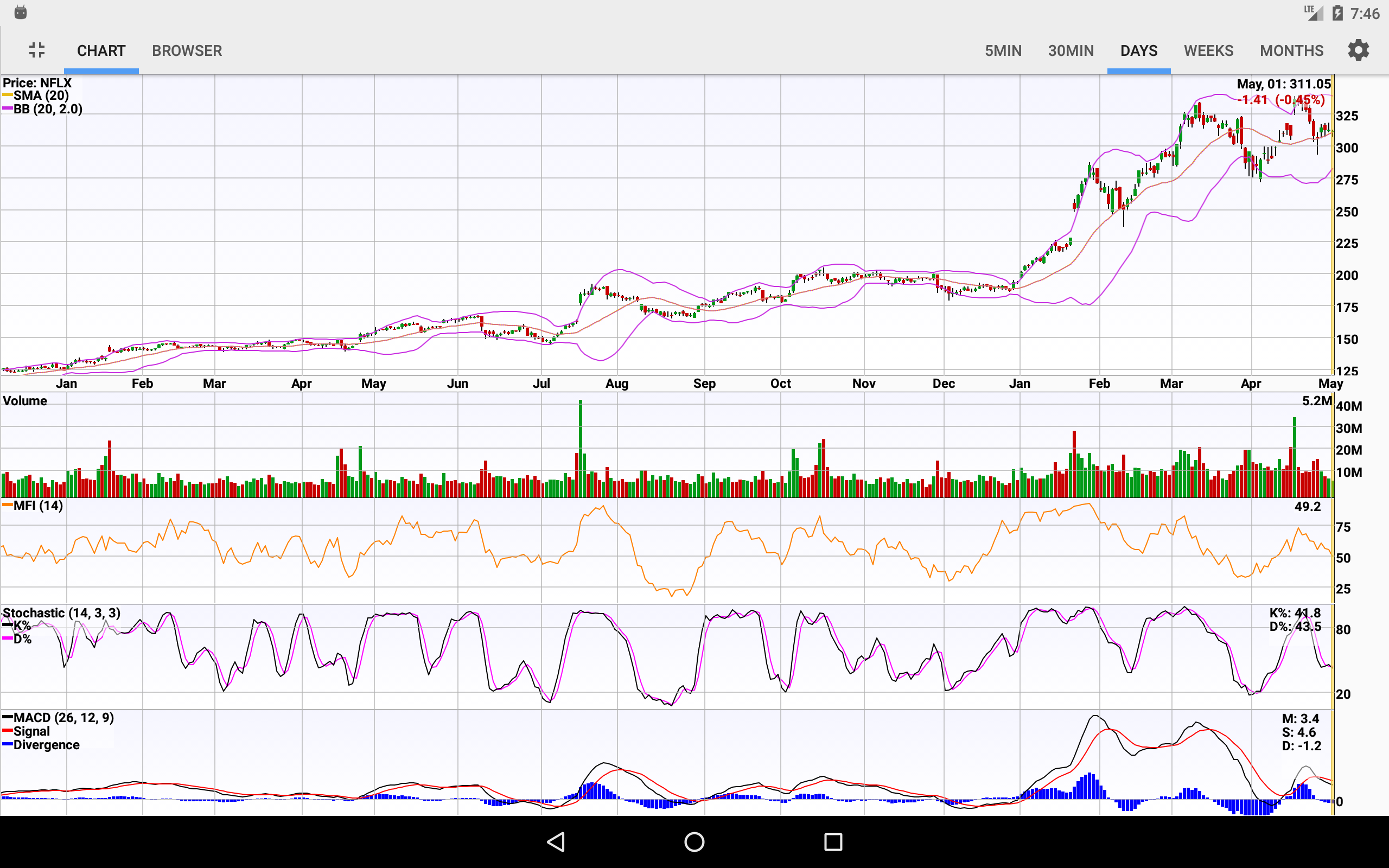Tap the 325 price axis label
This screenshot has width=1389, height=868.
1347,116
